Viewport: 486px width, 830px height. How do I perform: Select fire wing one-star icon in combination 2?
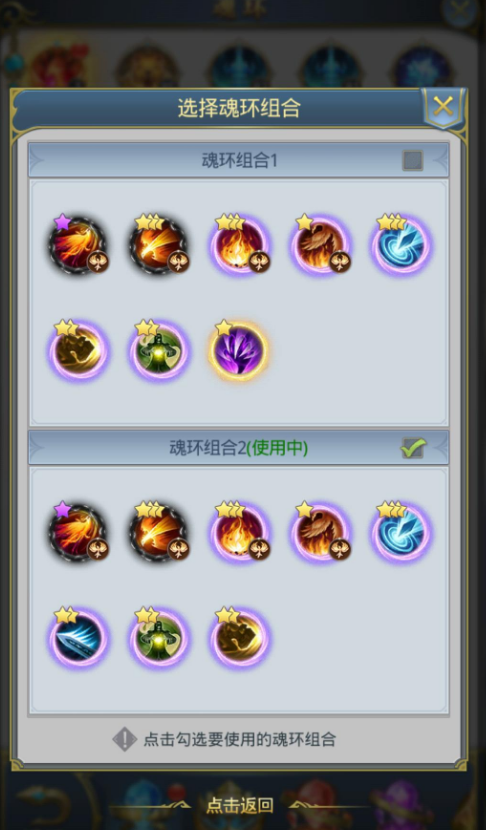coord(320,533)
